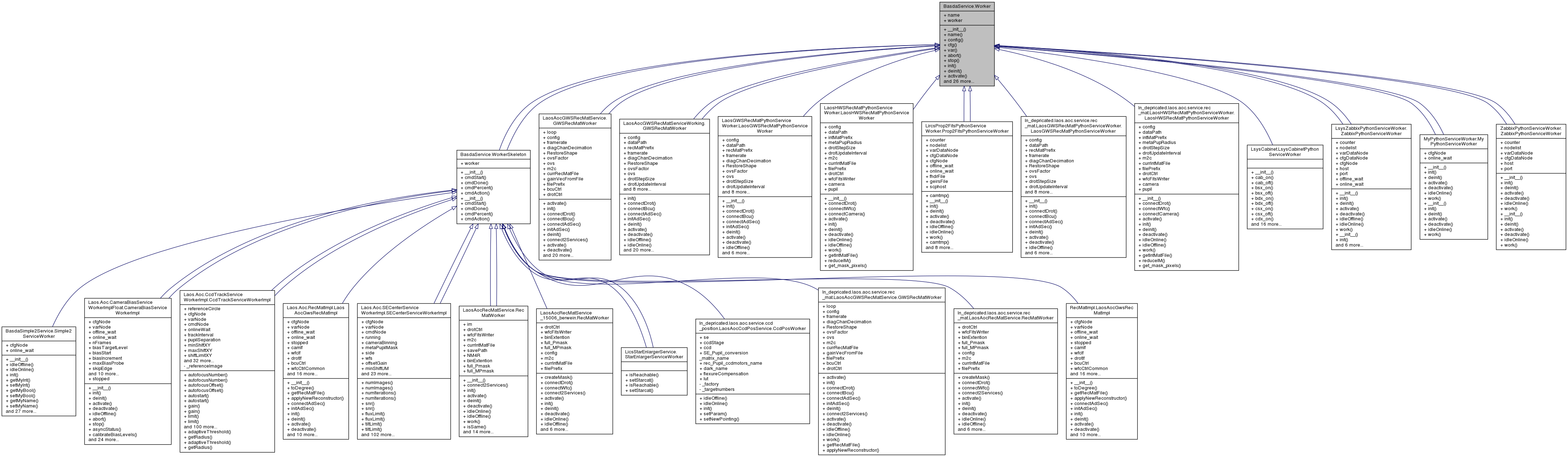This screenshot has height=457, width=1568.
Task: Open LsysCabinet.LsysCabinetPythonServiceWorker node title
Action: (1284, 152)
